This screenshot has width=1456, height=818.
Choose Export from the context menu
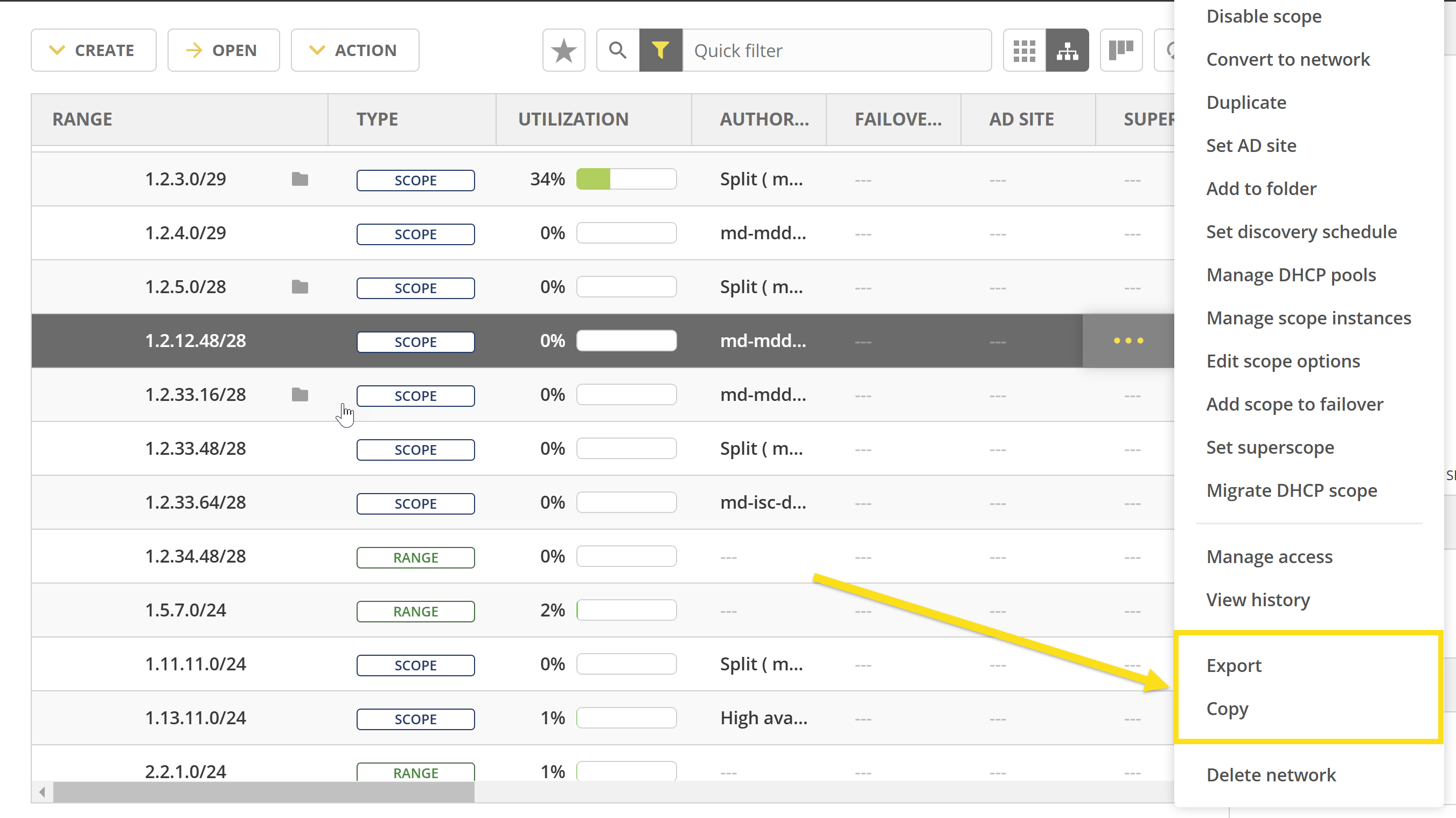click(1234, 666)
